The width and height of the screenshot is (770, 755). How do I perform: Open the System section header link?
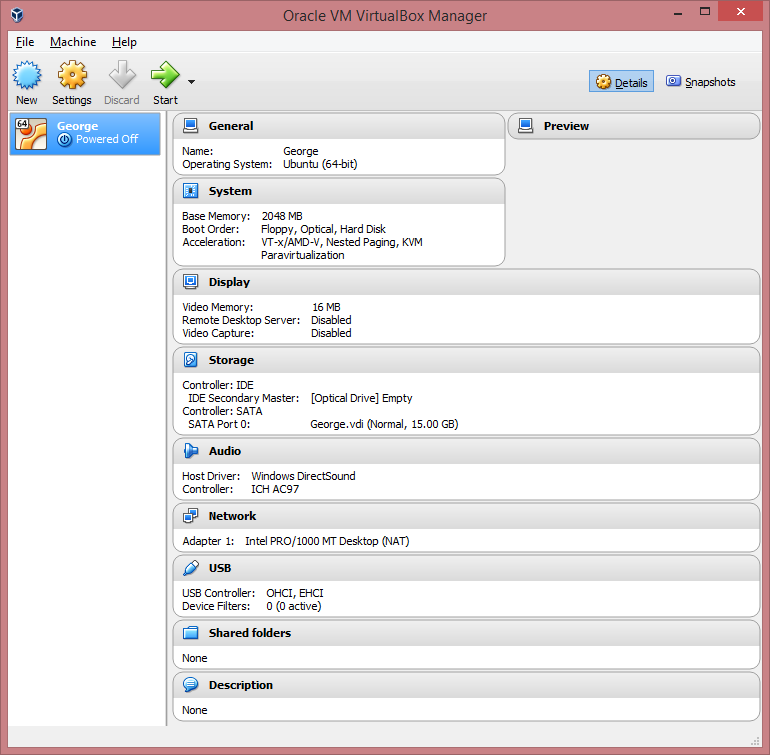(x=230, y=191)
